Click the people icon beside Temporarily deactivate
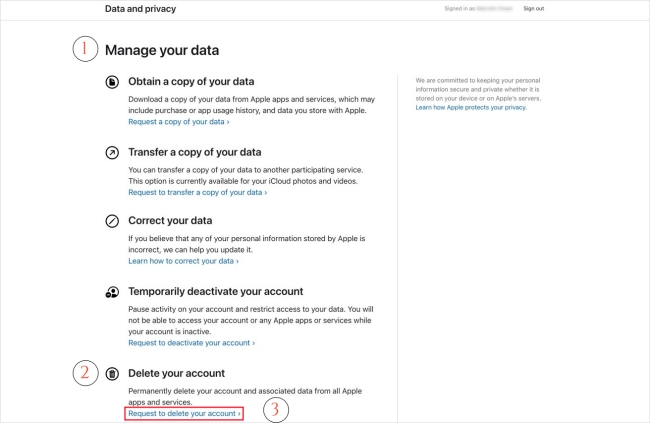650x423 pixels. coord(112,292)
